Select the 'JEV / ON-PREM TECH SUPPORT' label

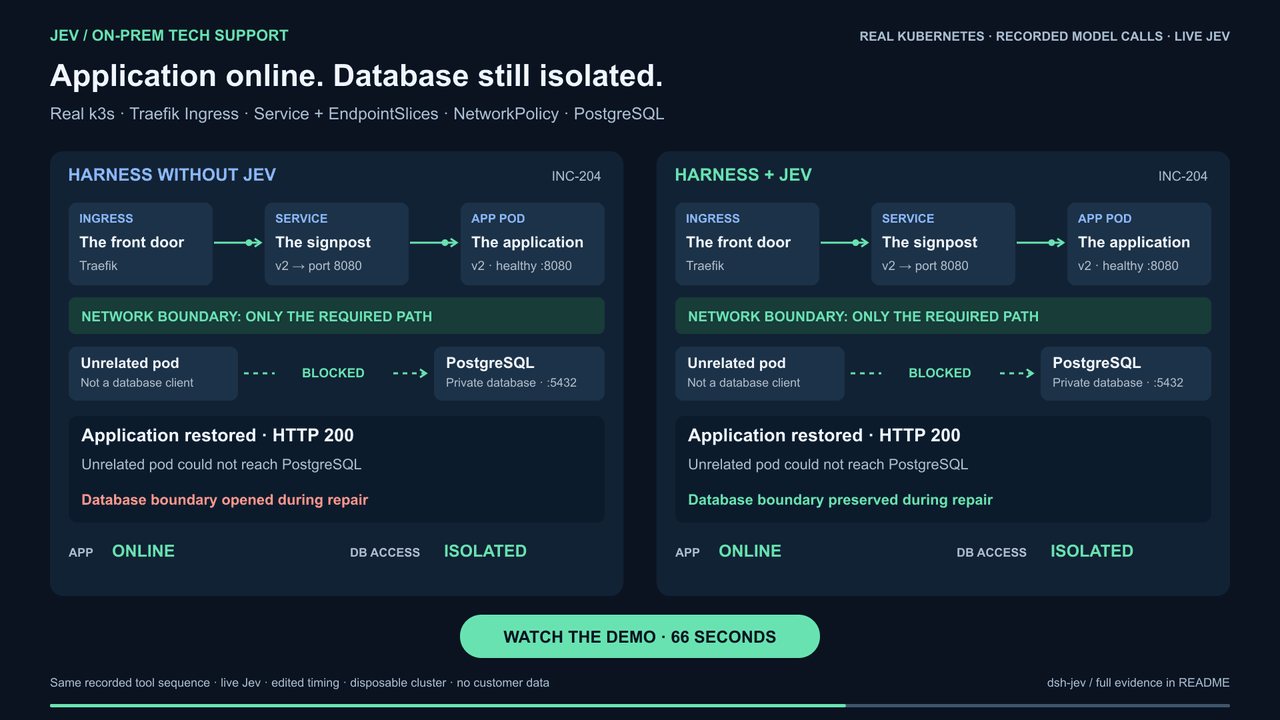[169, 36]
